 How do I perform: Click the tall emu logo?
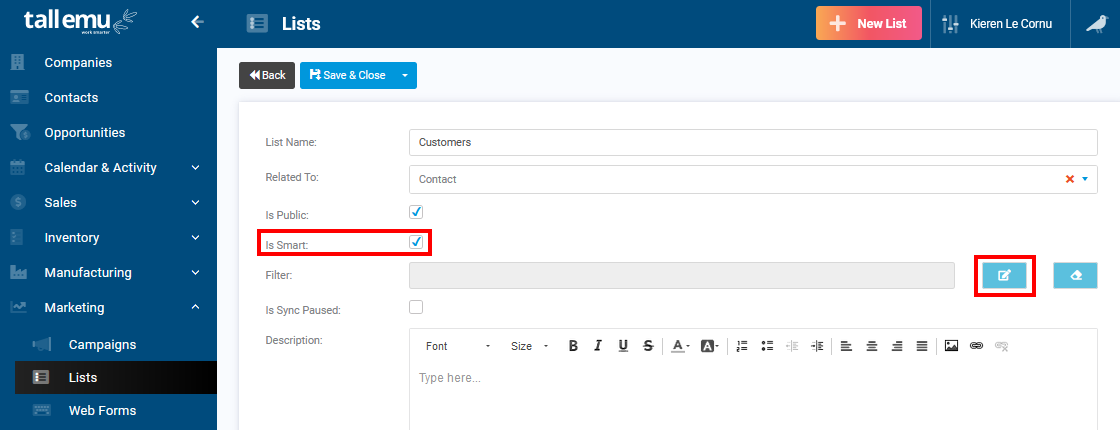[81, 21]
